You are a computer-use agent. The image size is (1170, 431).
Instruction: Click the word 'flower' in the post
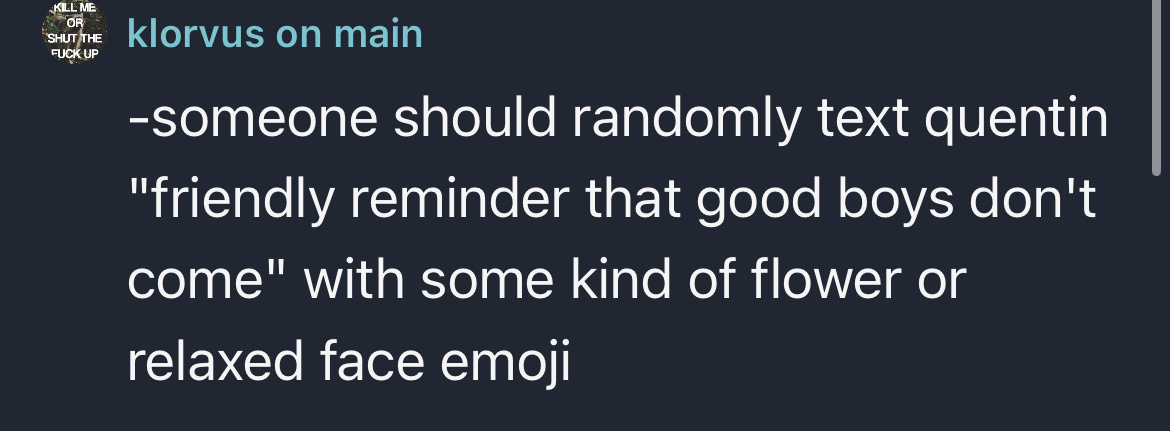[x=826, y=280]
